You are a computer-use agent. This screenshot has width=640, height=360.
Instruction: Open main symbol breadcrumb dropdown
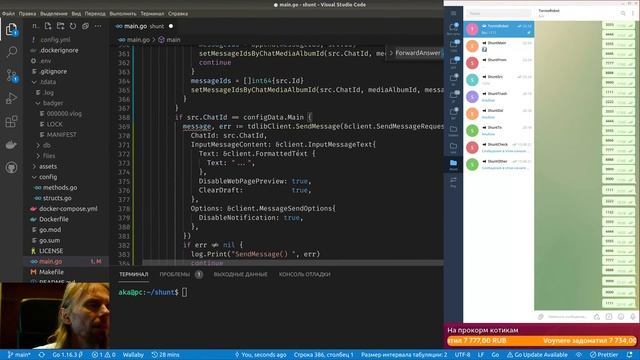click(169, 40)
